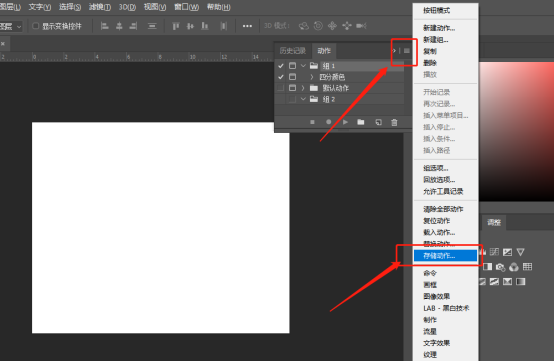Viewport: 554px width, 361px height.
Task: Select the 调整 panel tab
Action: coord(494,223)
